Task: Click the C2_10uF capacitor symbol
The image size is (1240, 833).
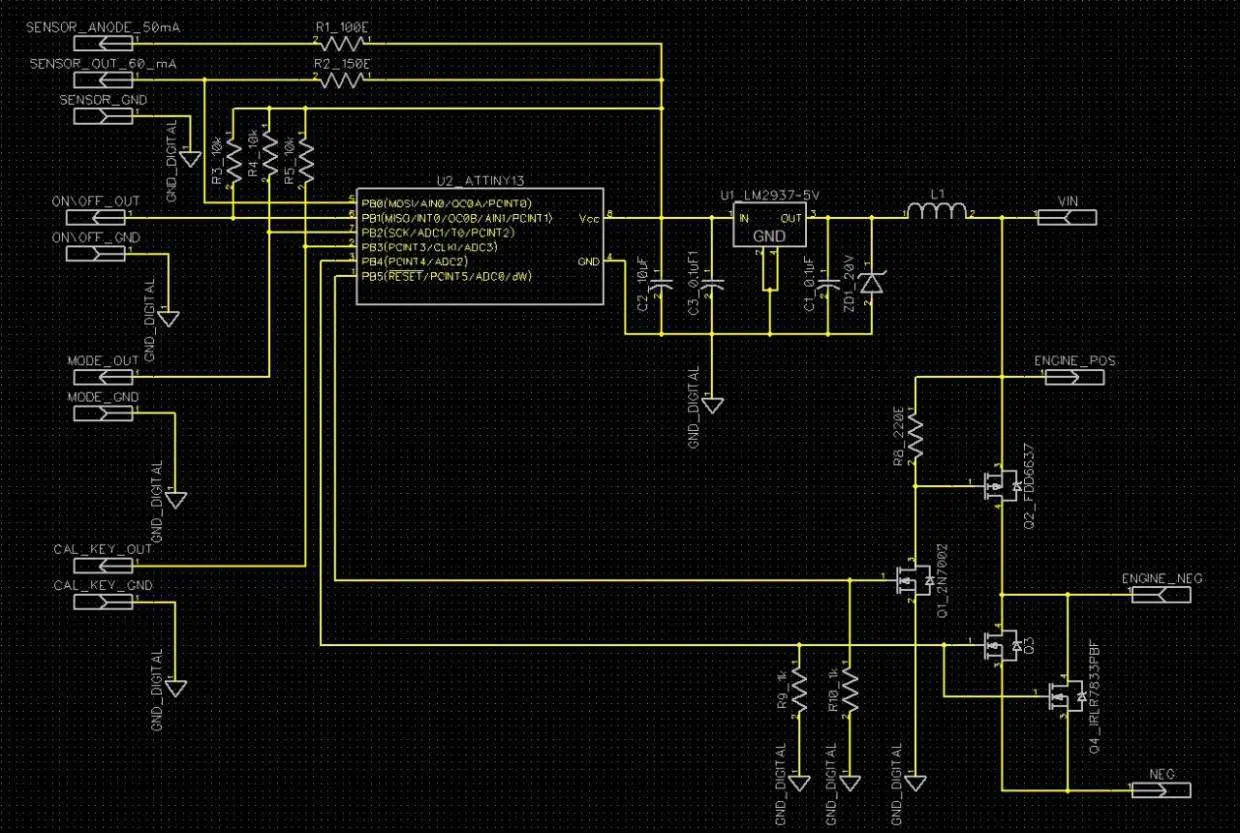Action: coord(661,286)
